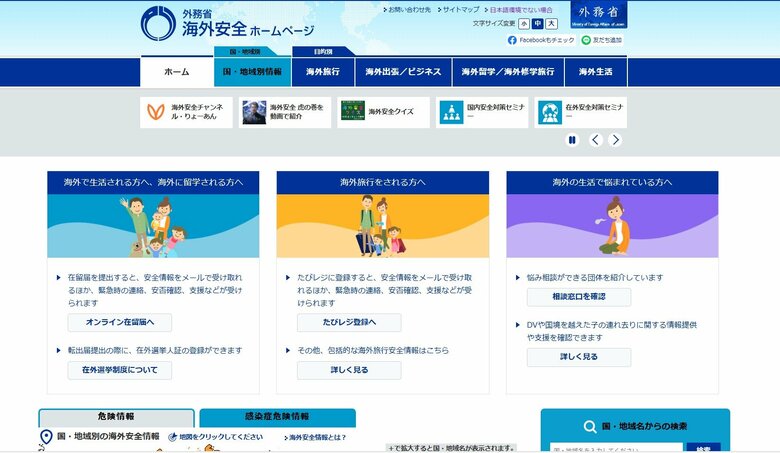Click Facebookもチェック link text
This screenshot has height=453, width=780.
pos(547,40)
